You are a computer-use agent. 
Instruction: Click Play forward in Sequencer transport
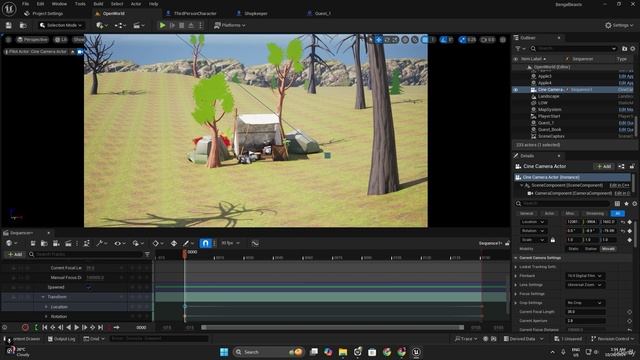76,327
